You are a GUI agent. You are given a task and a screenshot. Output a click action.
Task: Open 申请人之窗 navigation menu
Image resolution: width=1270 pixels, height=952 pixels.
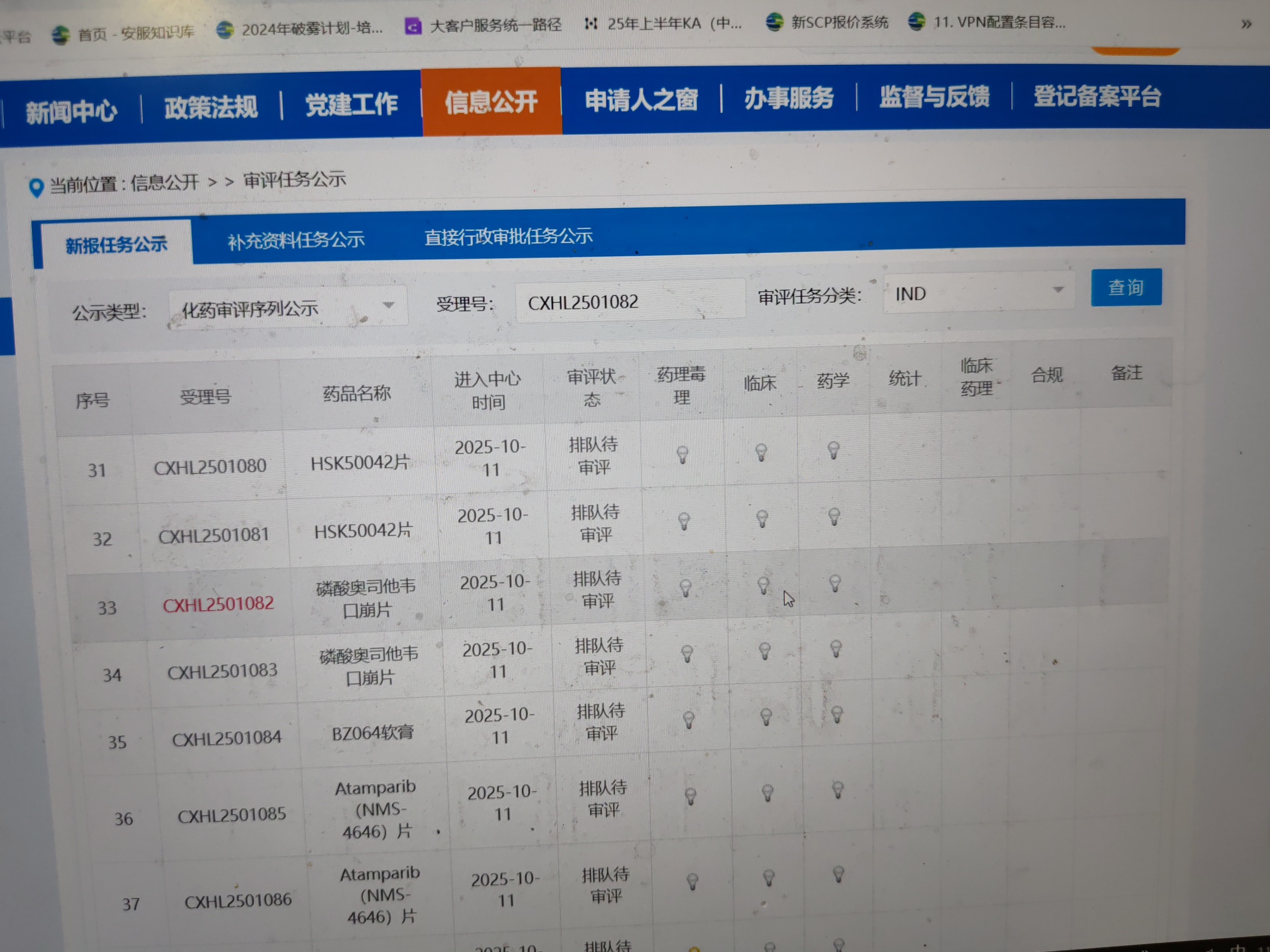641,100
